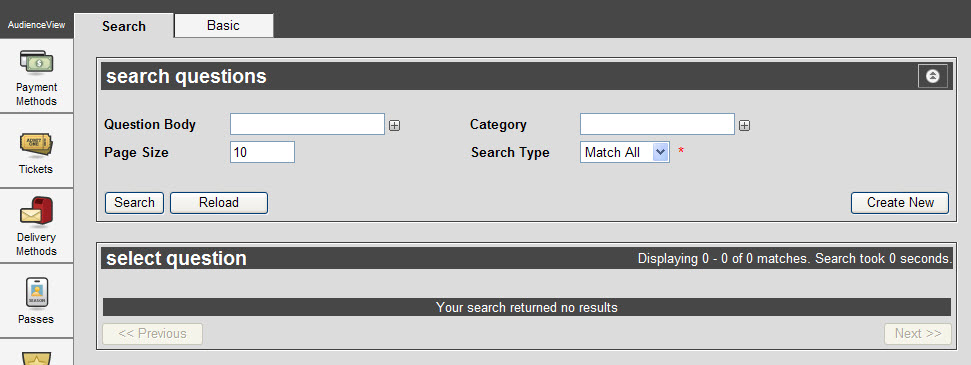Click the plus icon beside Question Body

[x=394, y=126]
